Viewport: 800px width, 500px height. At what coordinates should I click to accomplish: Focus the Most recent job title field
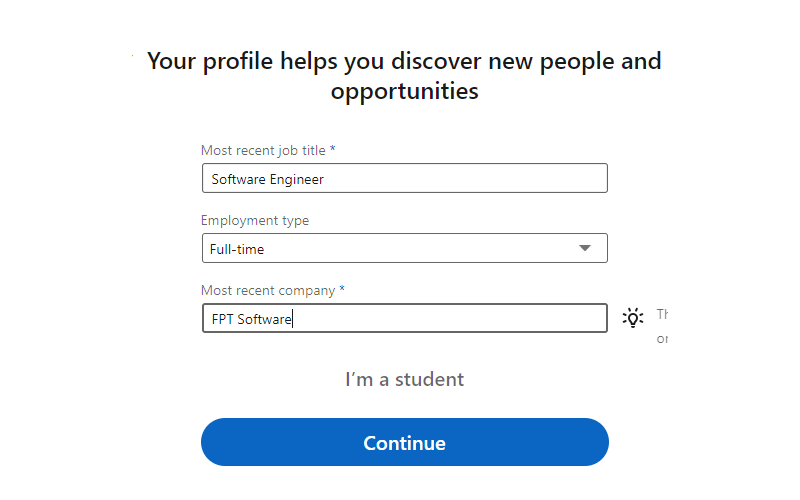[404, 179]
